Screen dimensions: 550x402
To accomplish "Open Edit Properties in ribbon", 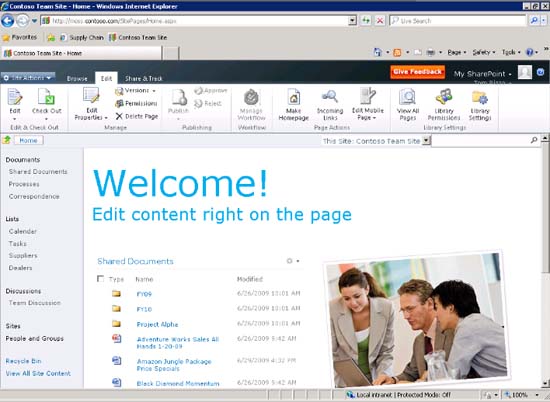I will [x=91, y=103].
